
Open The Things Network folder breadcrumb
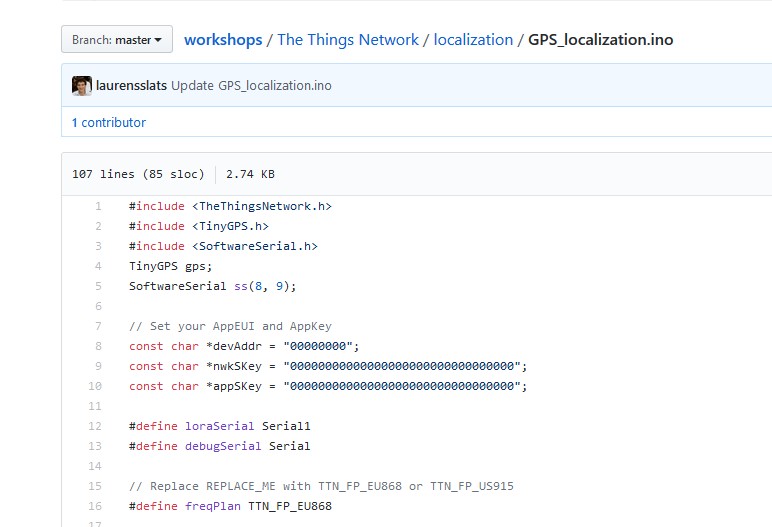click(348, 40)
